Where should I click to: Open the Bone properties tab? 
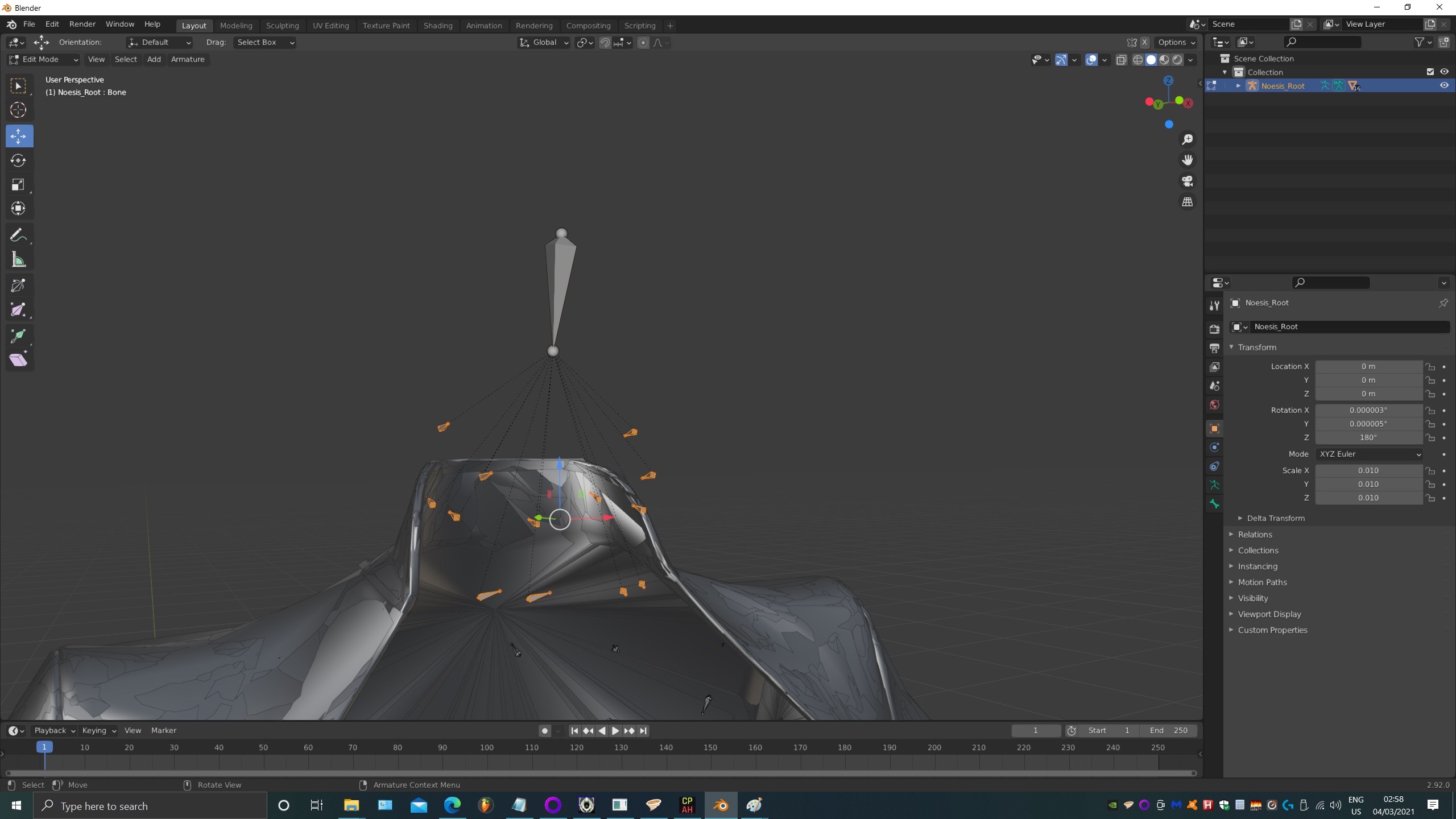coord(1214,504)
